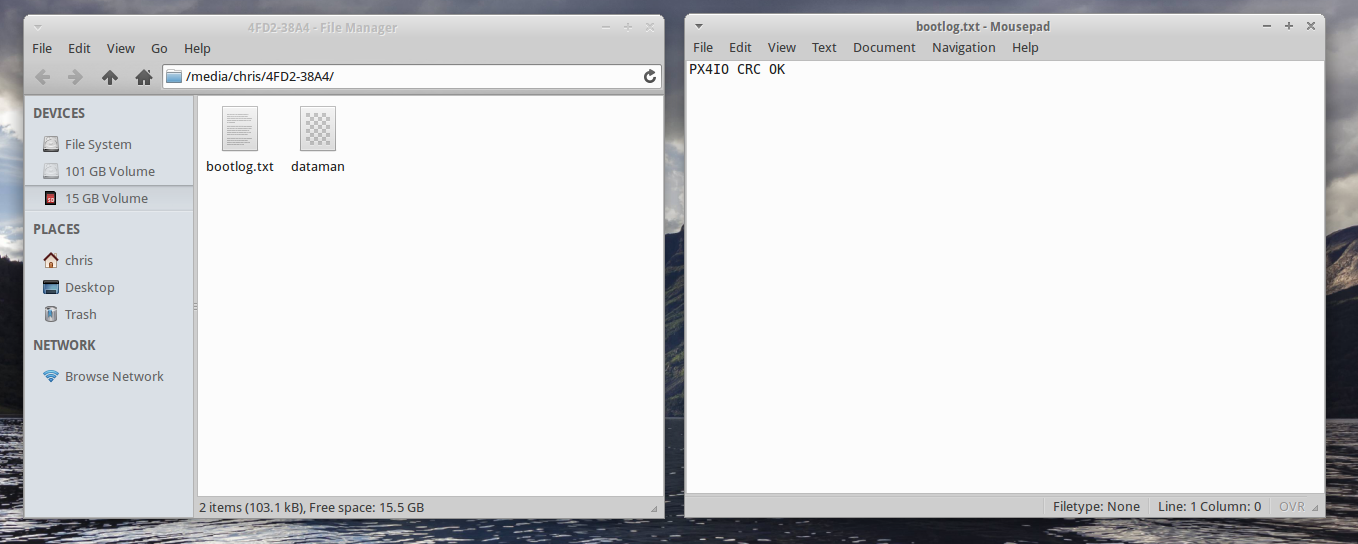Viewport: 1358px width, 544px height.
Task: Select the dataman file icon
Action: click(x=318, y=130)
